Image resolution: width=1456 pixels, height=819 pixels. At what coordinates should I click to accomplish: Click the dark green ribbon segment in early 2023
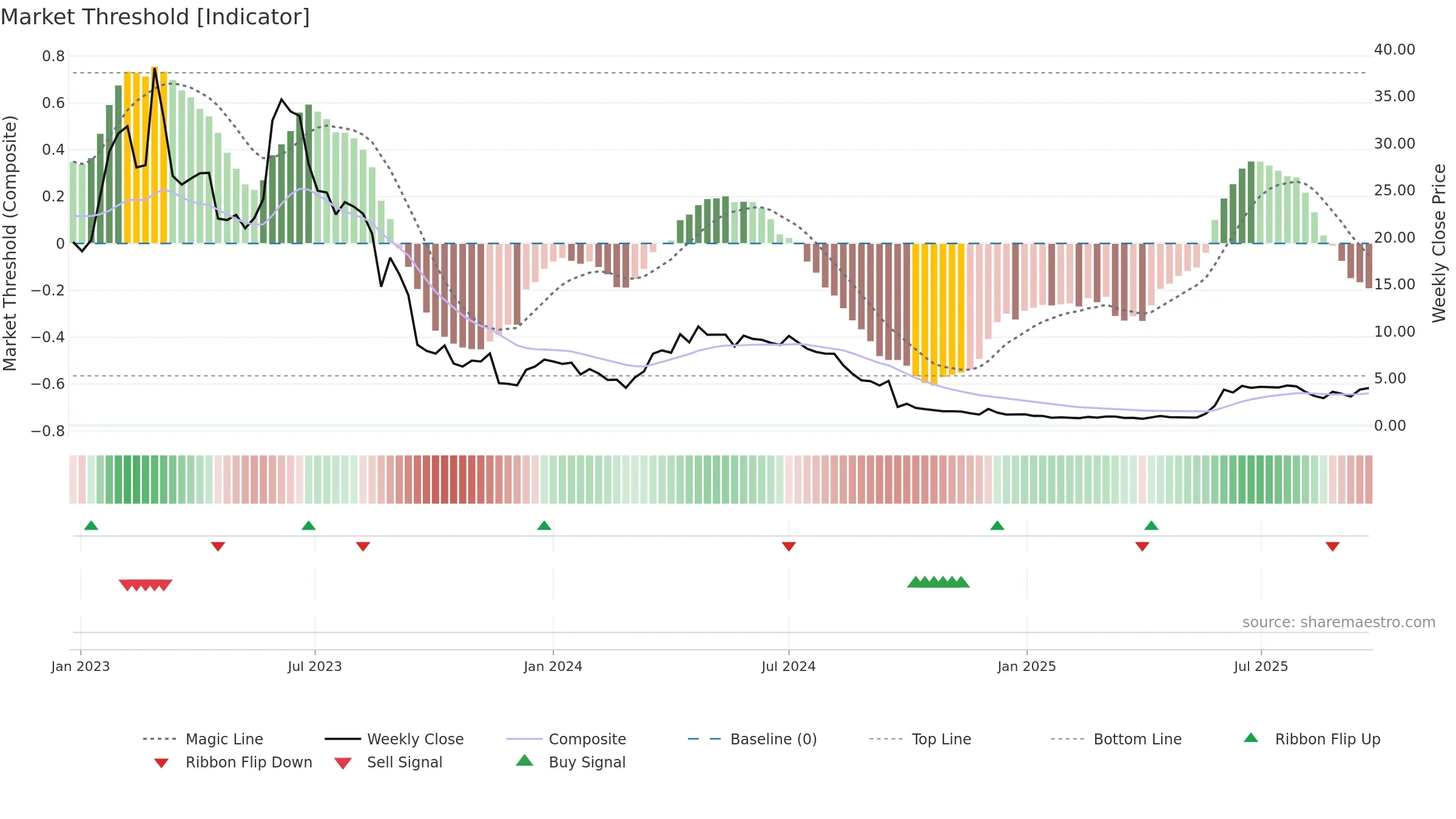[x=127, y=479]
